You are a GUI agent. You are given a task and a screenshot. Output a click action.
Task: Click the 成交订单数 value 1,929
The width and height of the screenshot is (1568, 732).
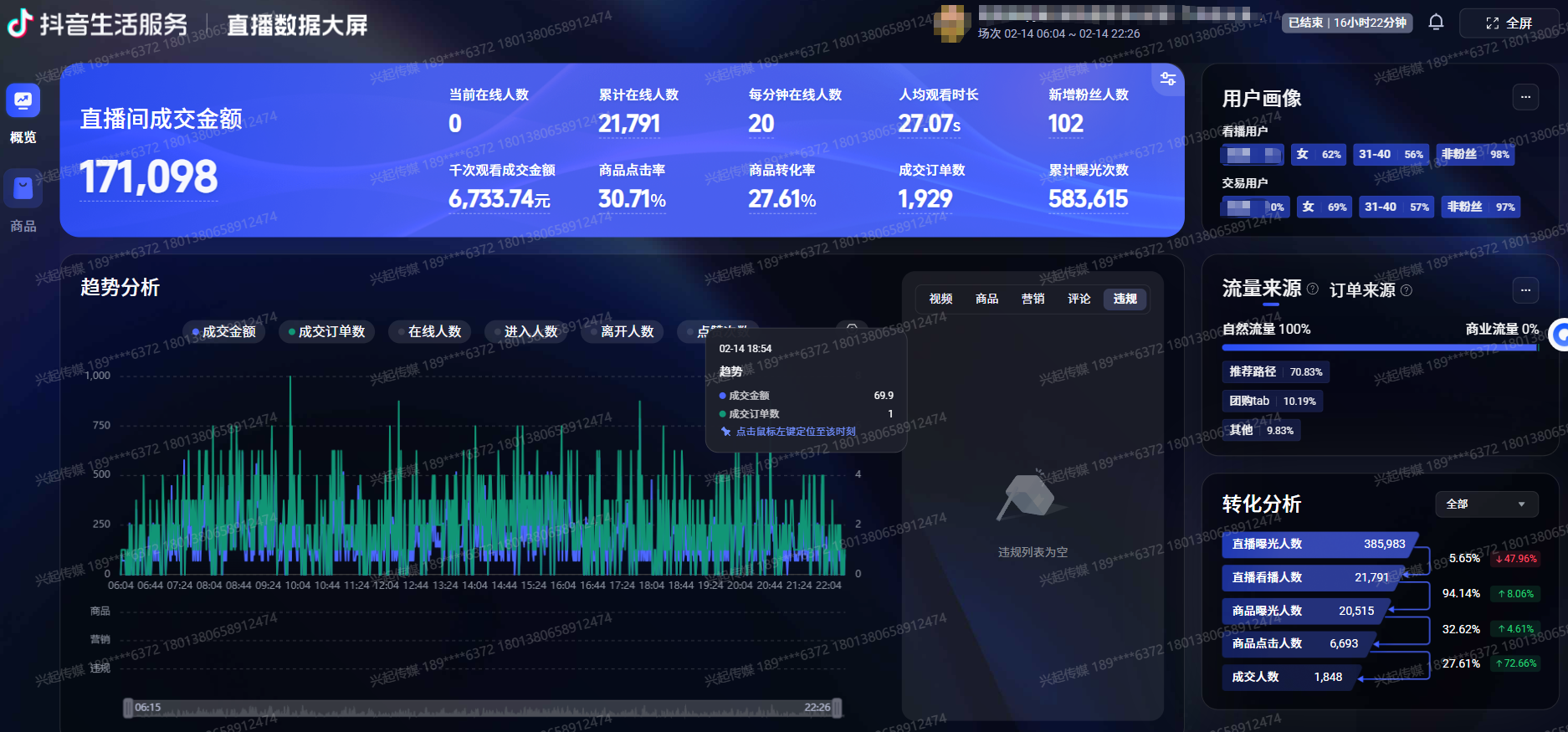coord(925,199)
